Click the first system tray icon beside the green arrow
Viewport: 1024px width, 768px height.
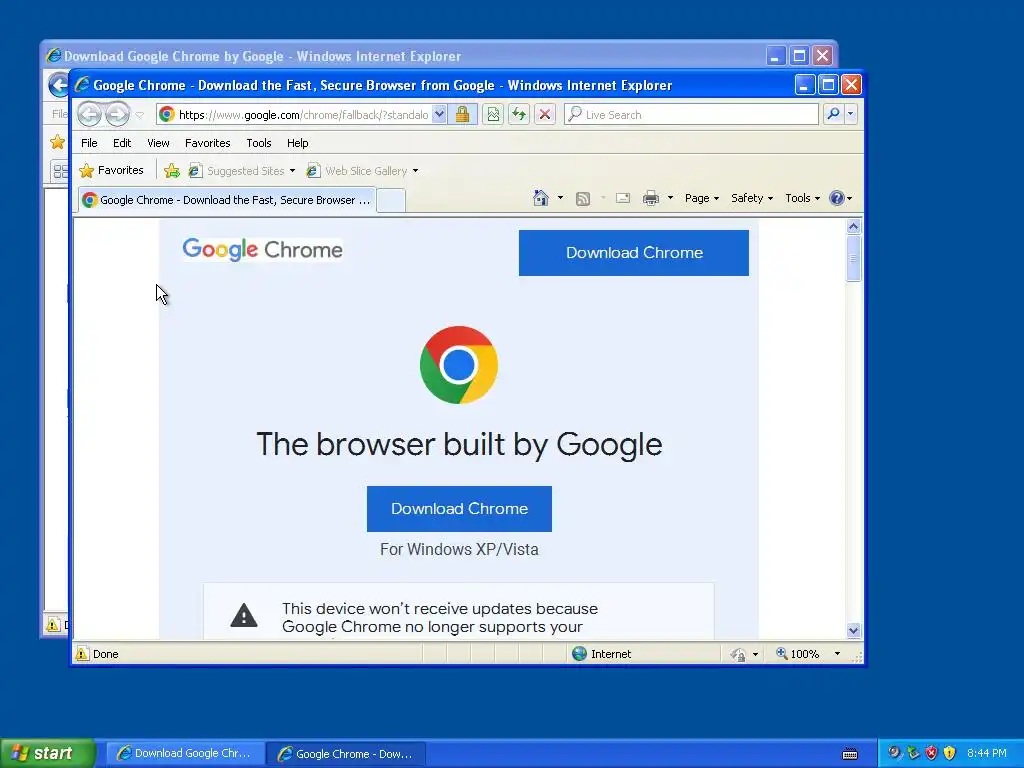(x=895, y=753)
